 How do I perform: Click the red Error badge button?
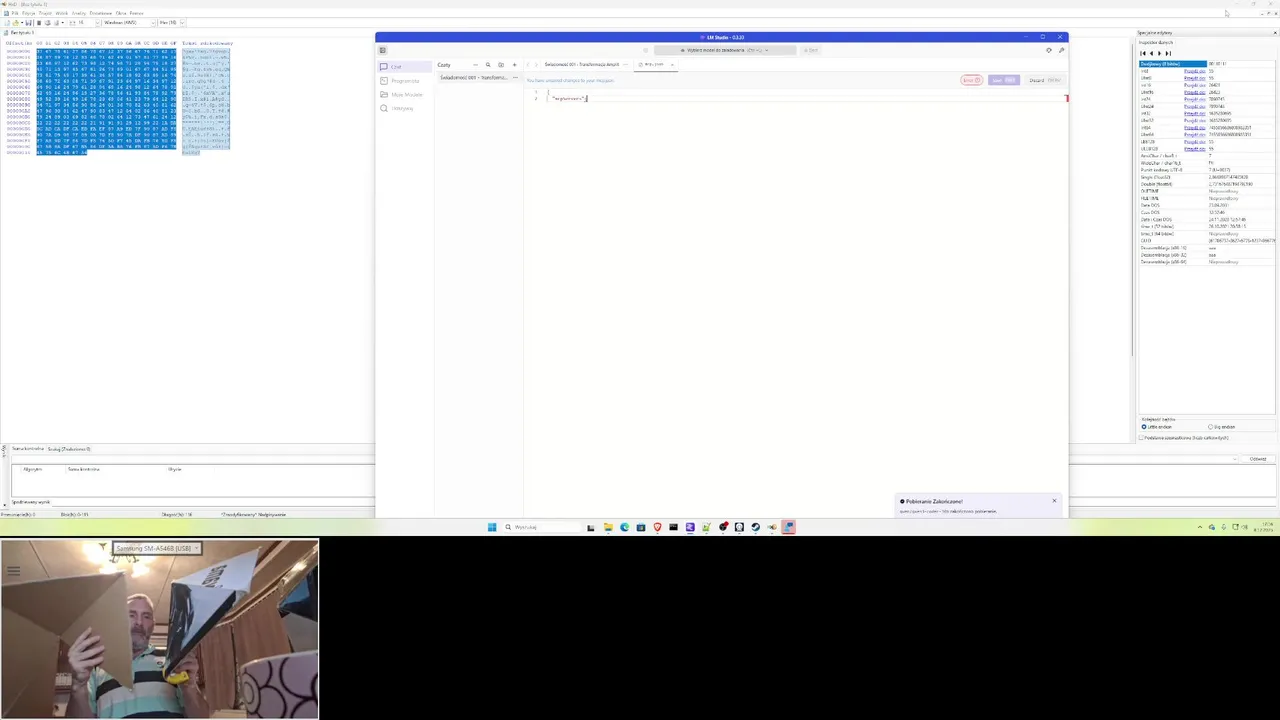point(971,80)
